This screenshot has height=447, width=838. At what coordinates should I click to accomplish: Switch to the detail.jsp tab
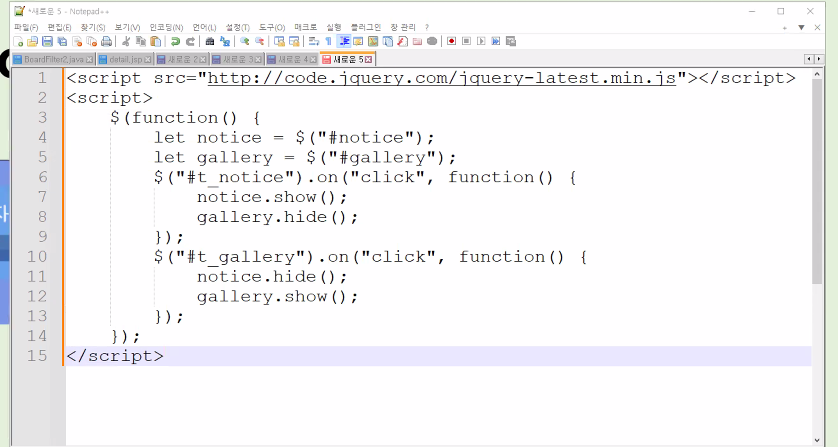[x=125, y=59]
